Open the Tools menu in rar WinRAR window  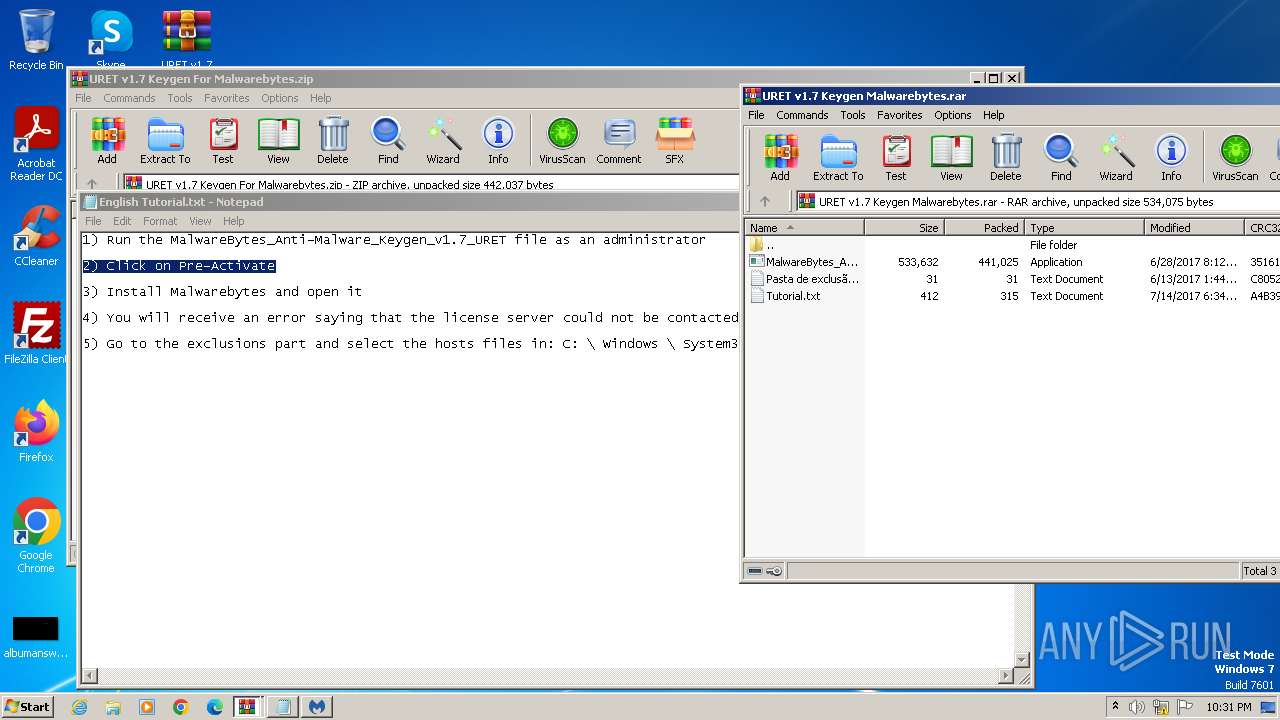853,115
